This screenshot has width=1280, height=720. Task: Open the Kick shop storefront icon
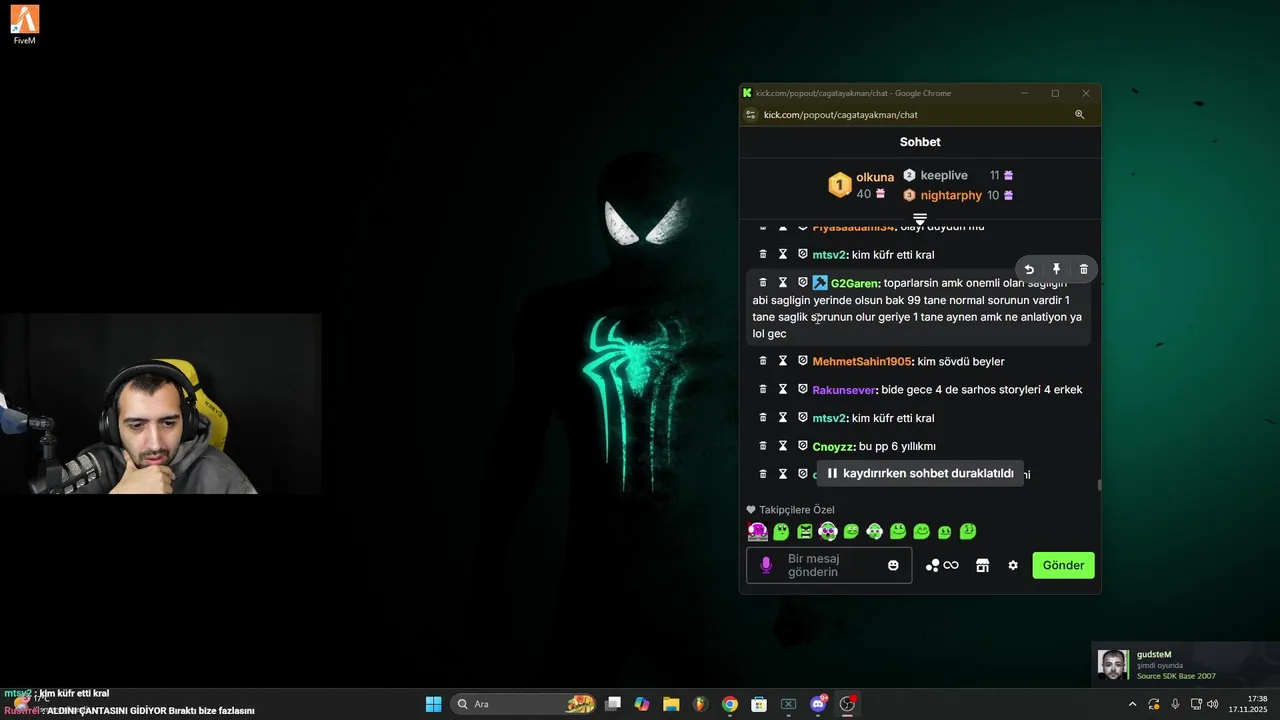982,565
